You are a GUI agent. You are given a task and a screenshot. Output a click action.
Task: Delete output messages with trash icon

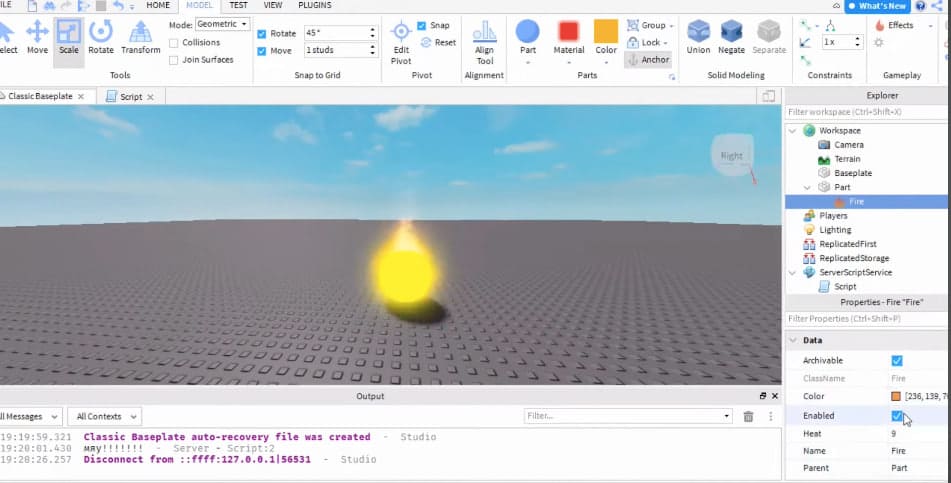point(748,416)
